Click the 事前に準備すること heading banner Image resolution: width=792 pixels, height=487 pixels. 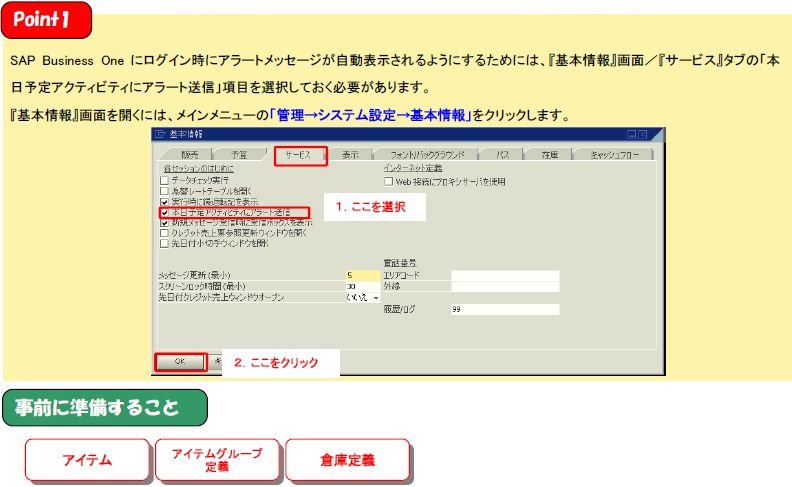point(105,408)
